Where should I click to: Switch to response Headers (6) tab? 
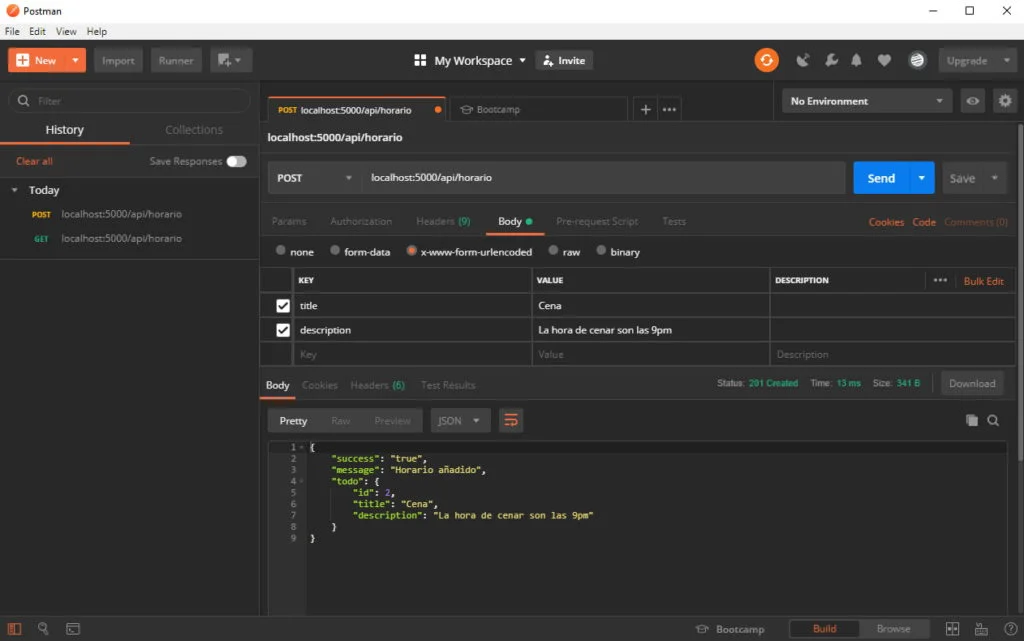tap(377, 385)
